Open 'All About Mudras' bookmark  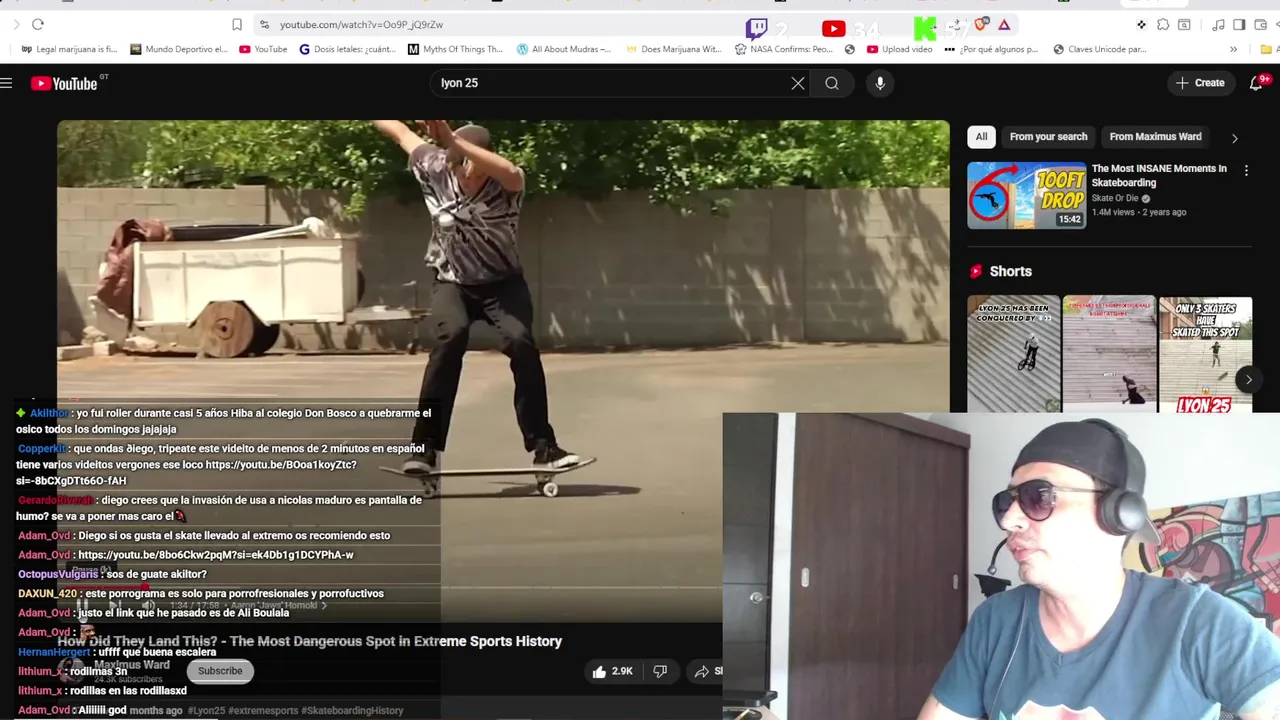(564, 49)
